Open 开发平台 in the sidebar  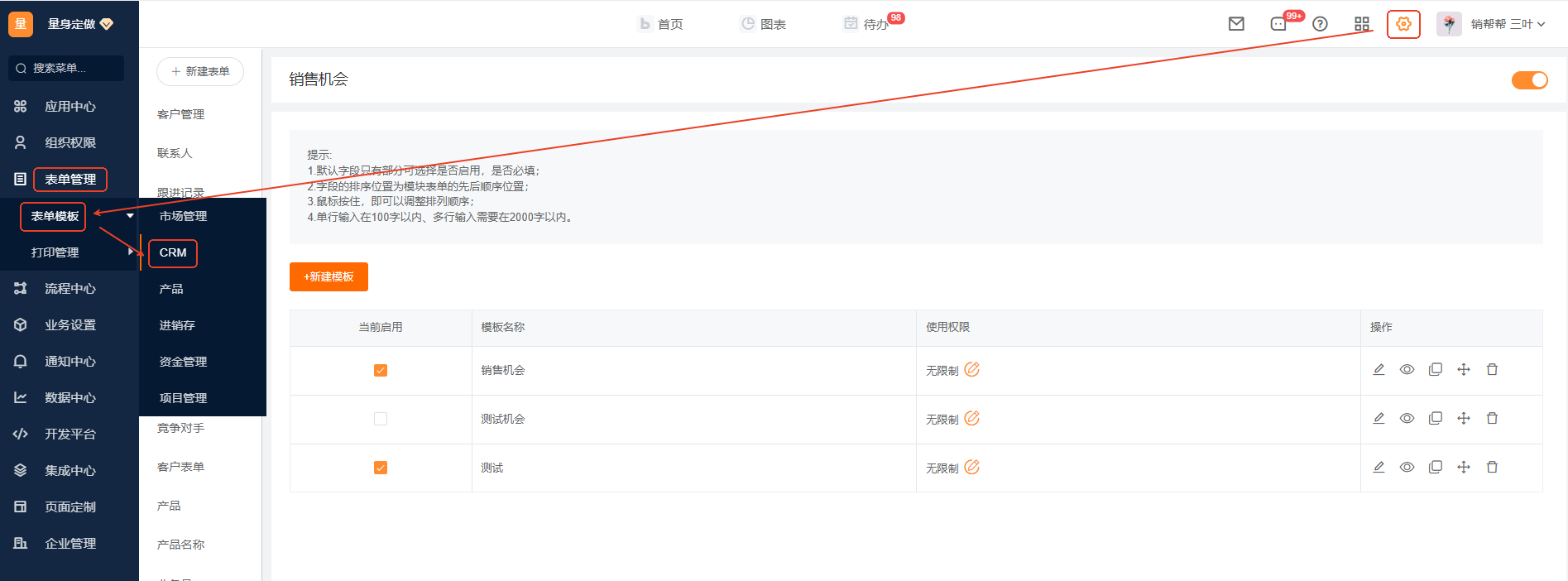tap(70, 434)
